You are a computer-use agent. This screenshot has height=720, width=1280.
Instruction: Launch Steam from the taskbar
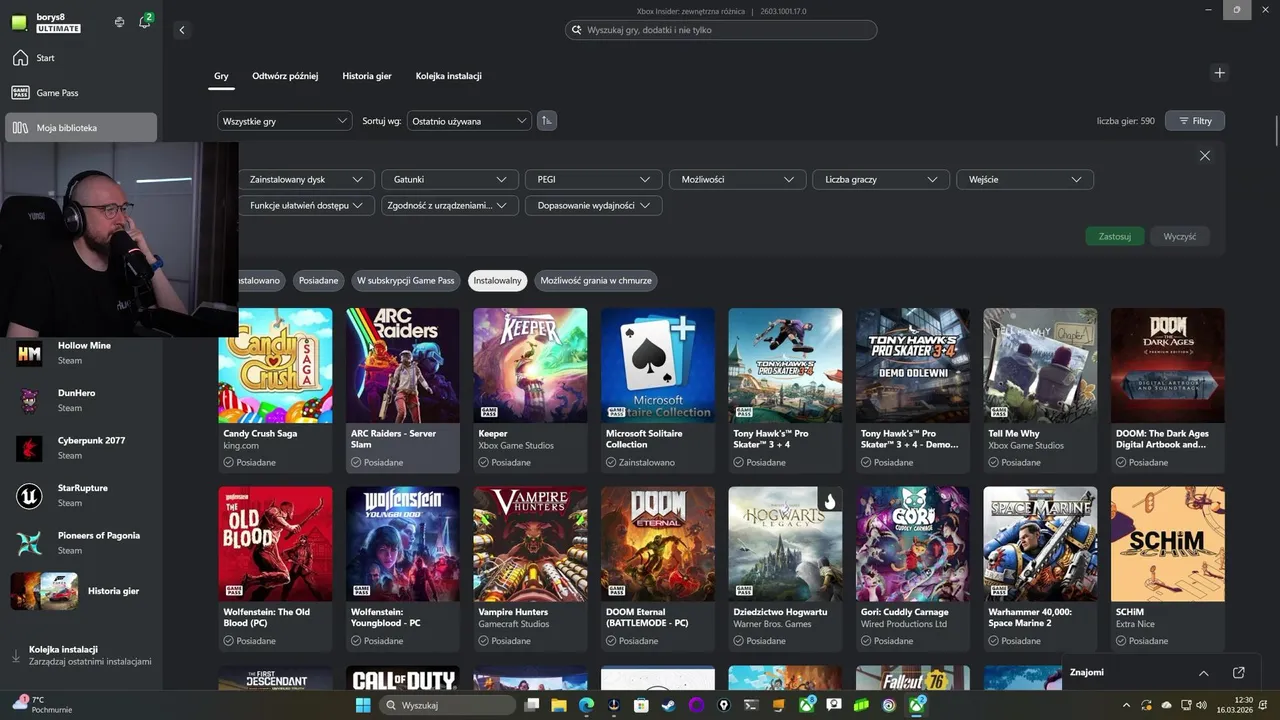(x=668, y=705)
